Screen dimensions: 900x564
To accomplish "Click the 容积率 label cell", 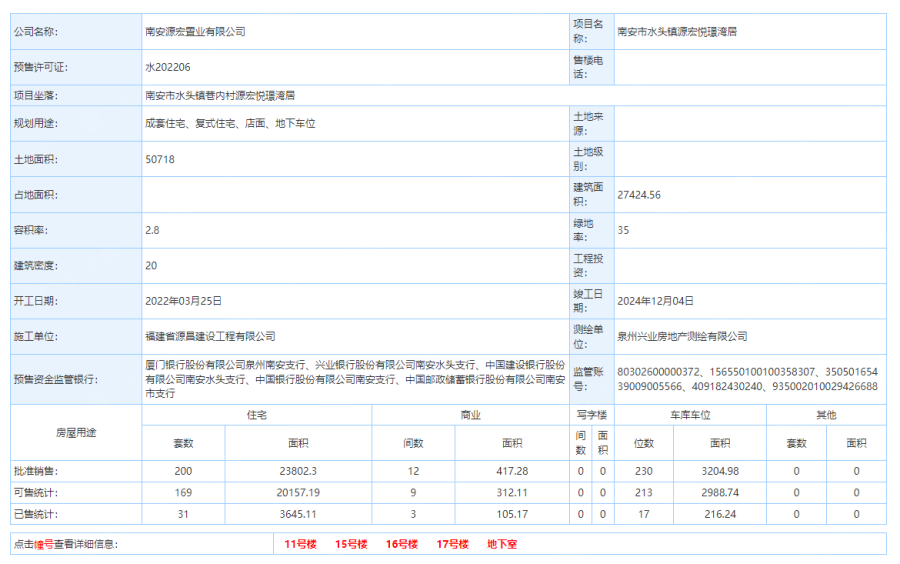I will pos(76,230).
